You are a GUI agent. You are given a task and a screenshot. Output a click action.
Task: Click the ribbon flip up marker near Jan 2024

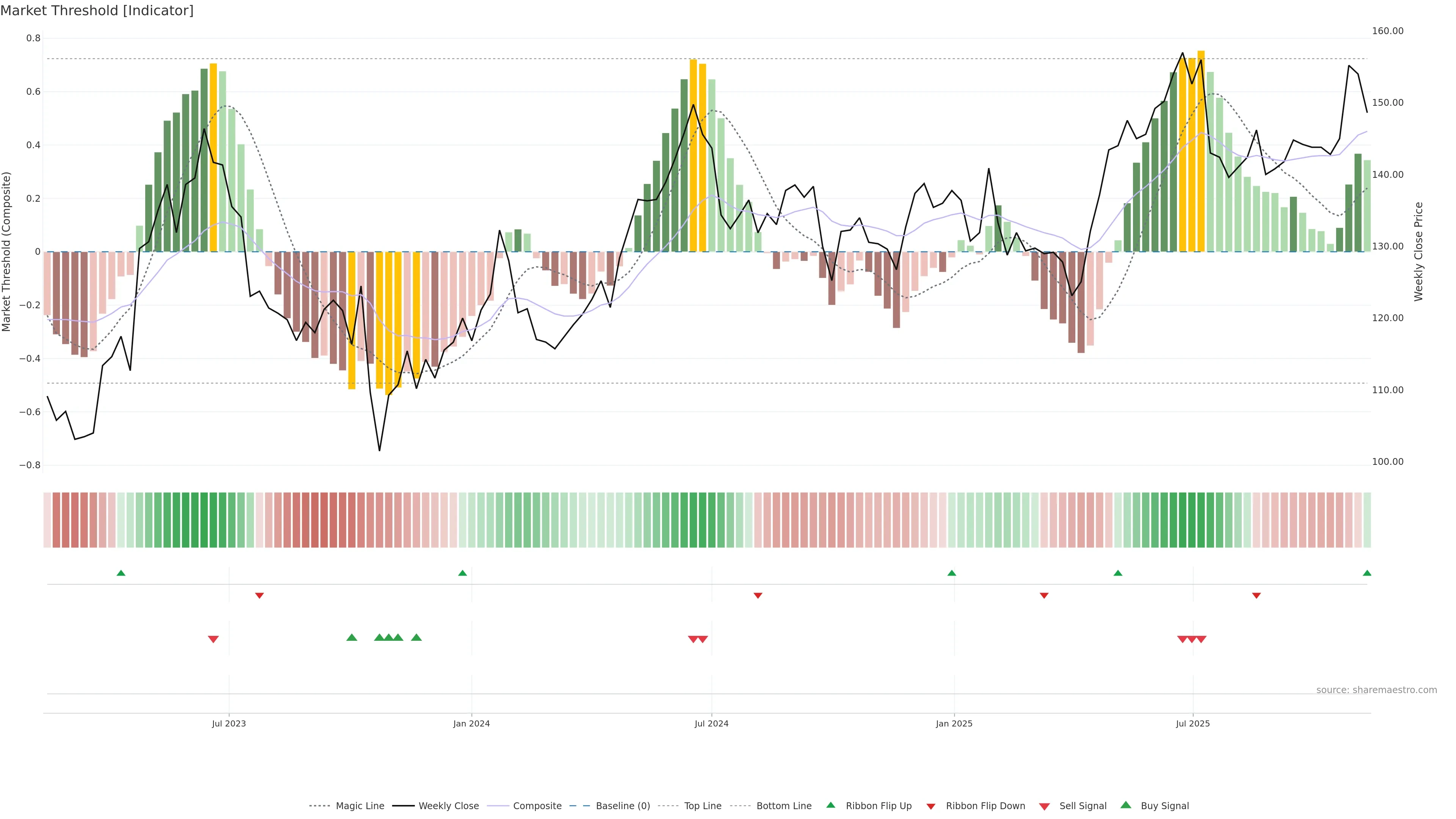[462, 573]
